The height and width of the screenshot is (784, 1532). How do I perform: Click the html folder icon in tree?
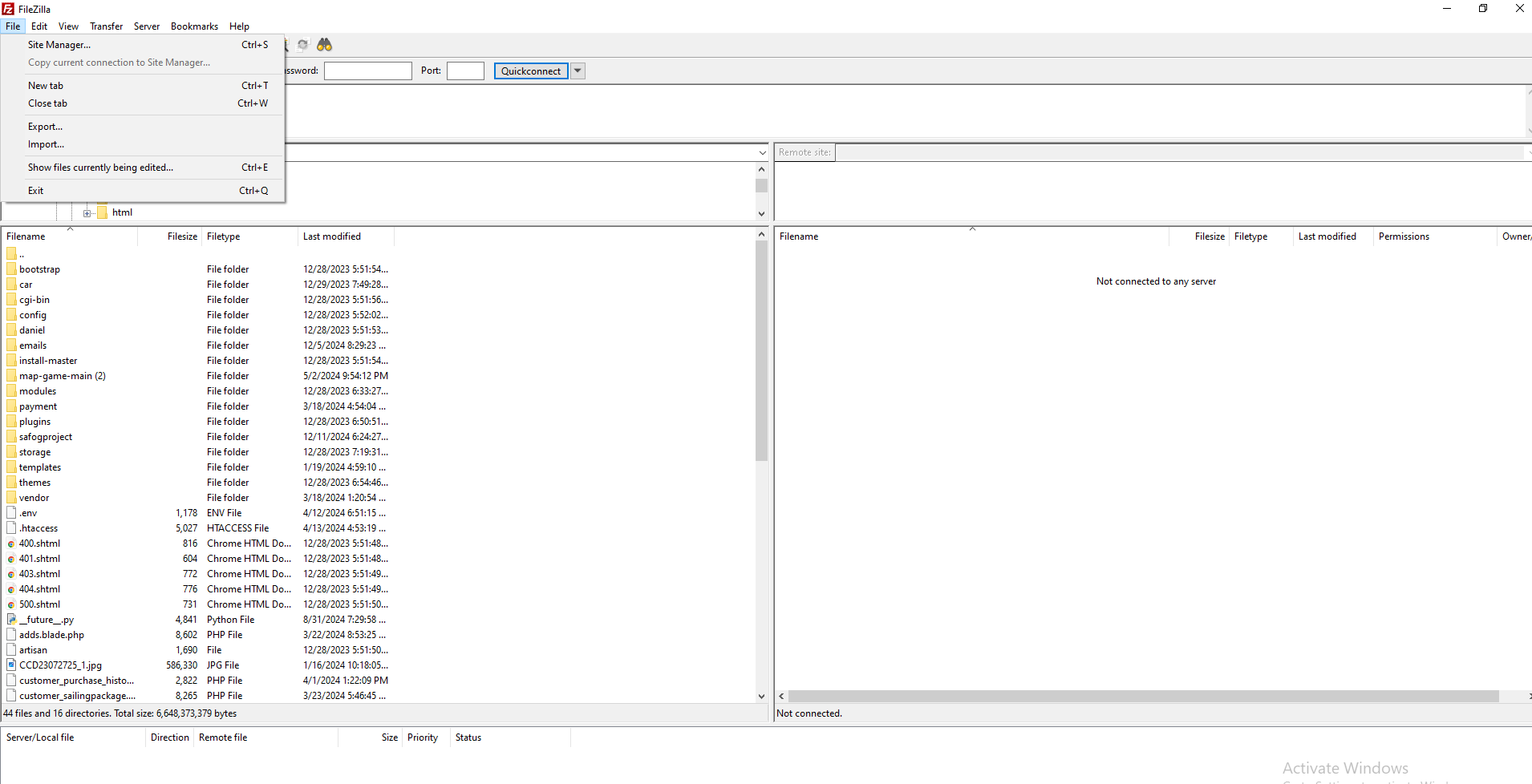102,212
